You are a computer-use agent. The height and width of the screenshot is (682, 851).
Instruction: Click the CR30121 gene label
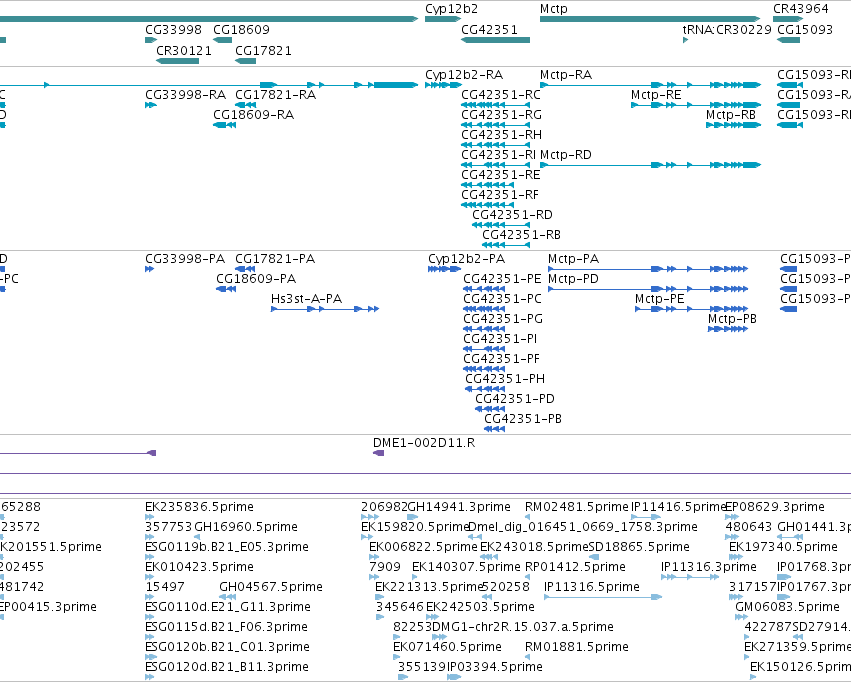click(183, 50)
